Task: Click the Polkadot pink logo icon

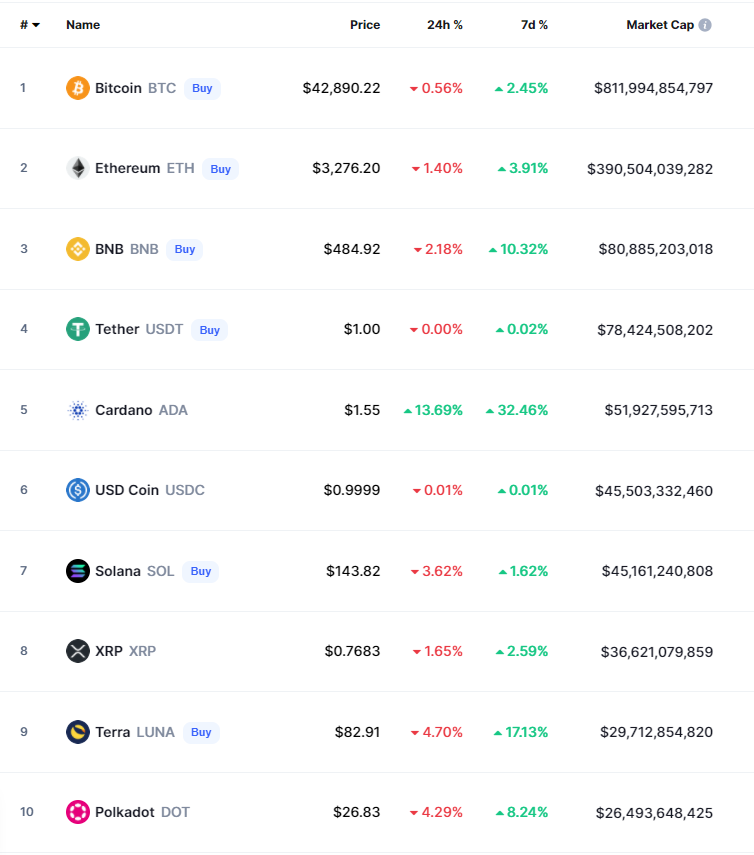Action: pos(78,812)
